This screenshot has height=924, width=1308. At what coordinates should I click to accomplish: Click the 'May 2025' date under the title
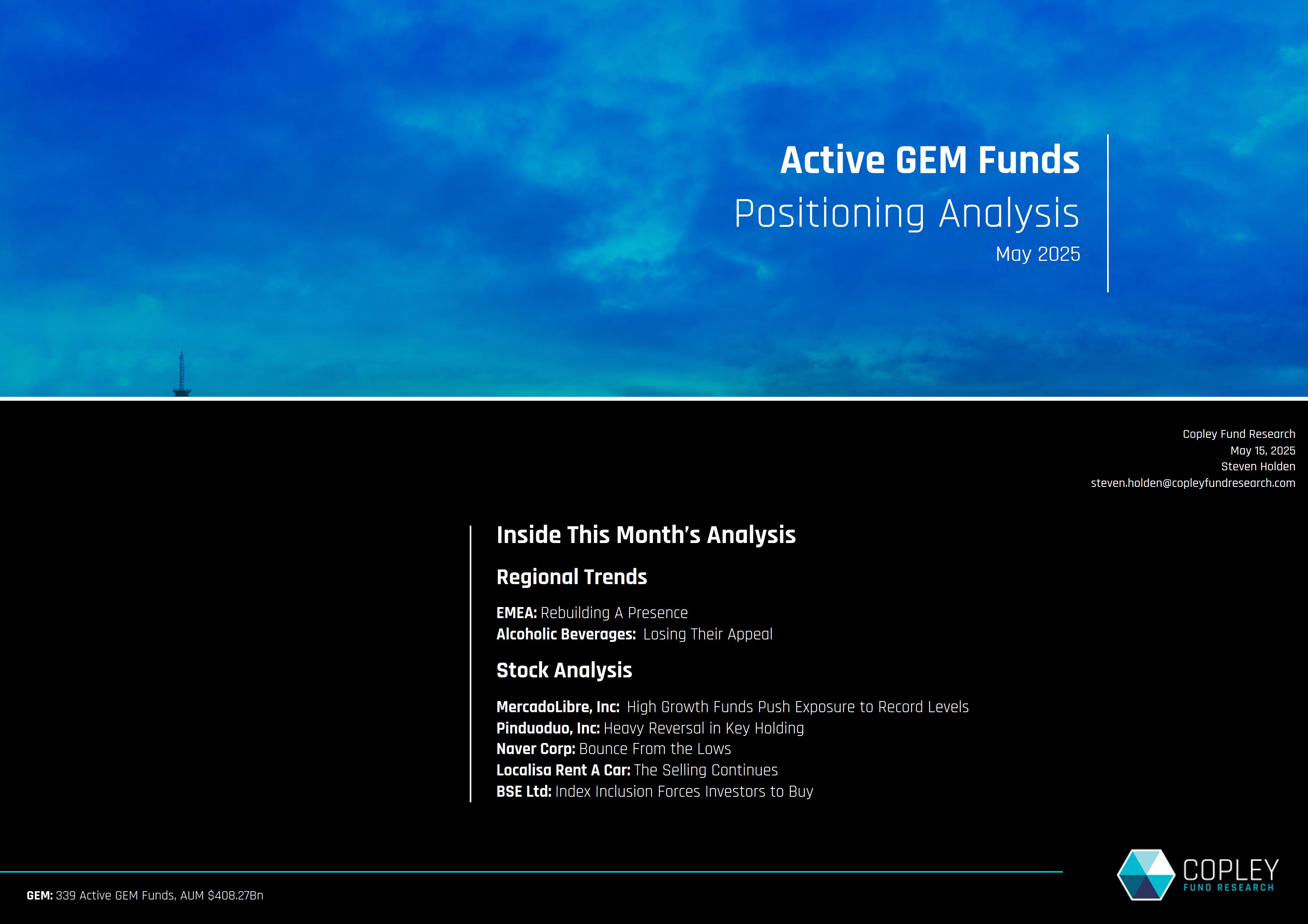click(1038, 254)
